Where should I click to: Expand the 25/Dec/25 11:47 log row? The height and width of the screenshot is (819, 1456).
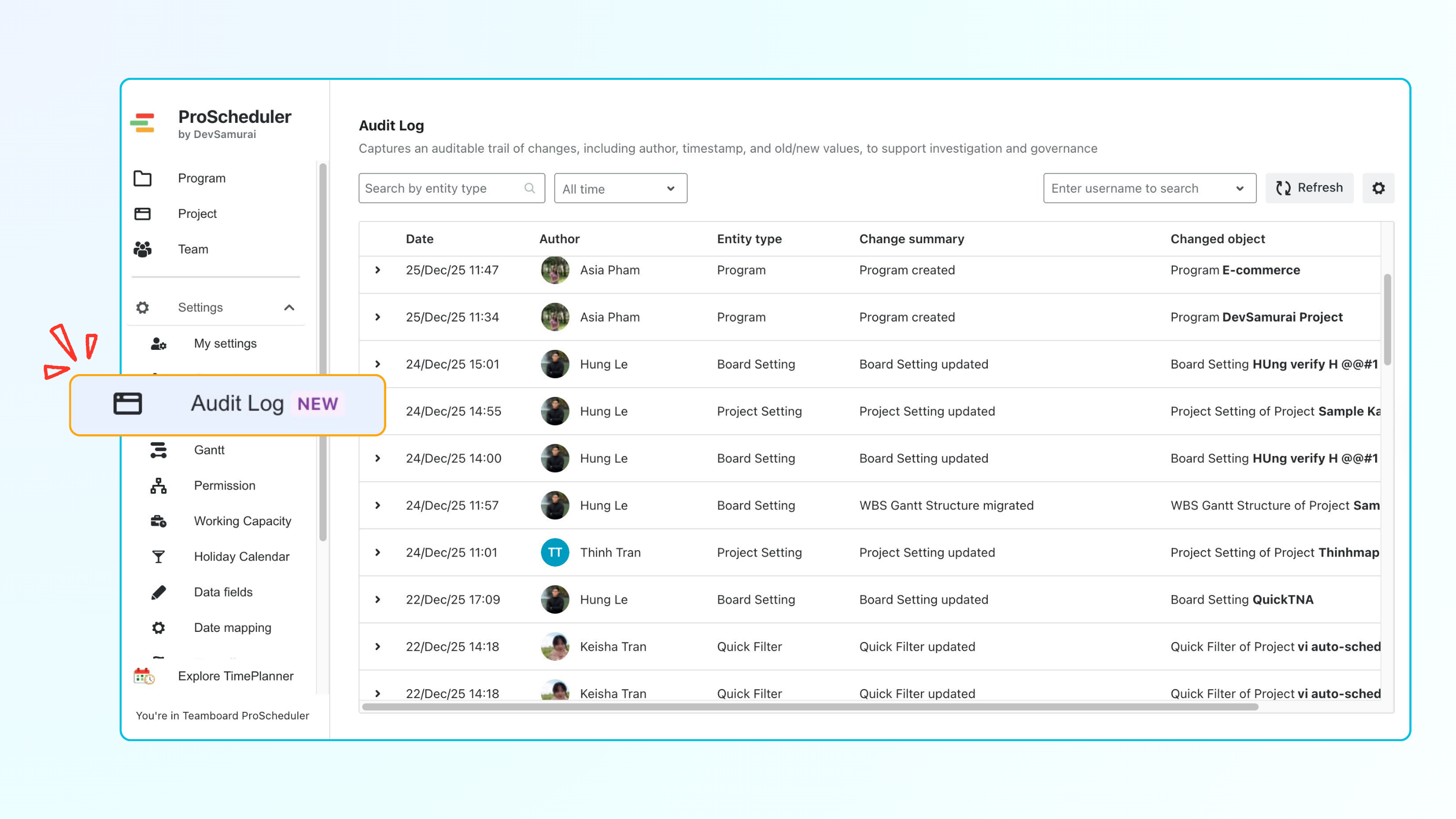(x=378, y=270)
